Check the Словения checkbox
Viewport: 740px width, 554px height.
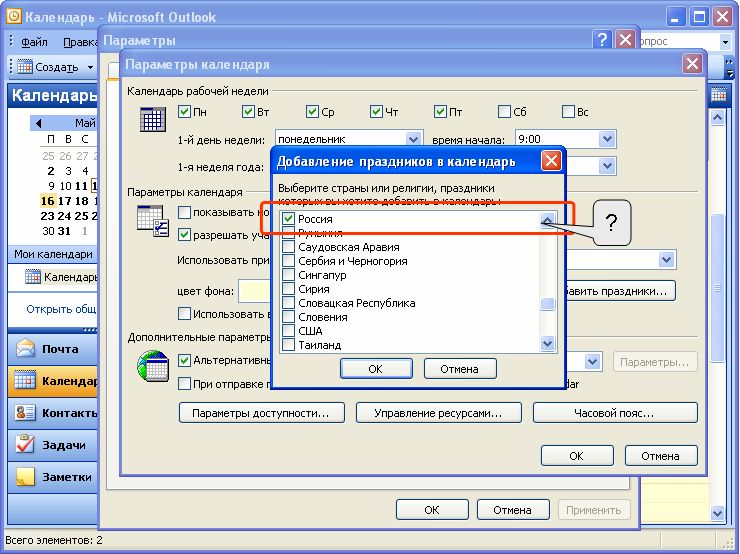click(288, 317)
